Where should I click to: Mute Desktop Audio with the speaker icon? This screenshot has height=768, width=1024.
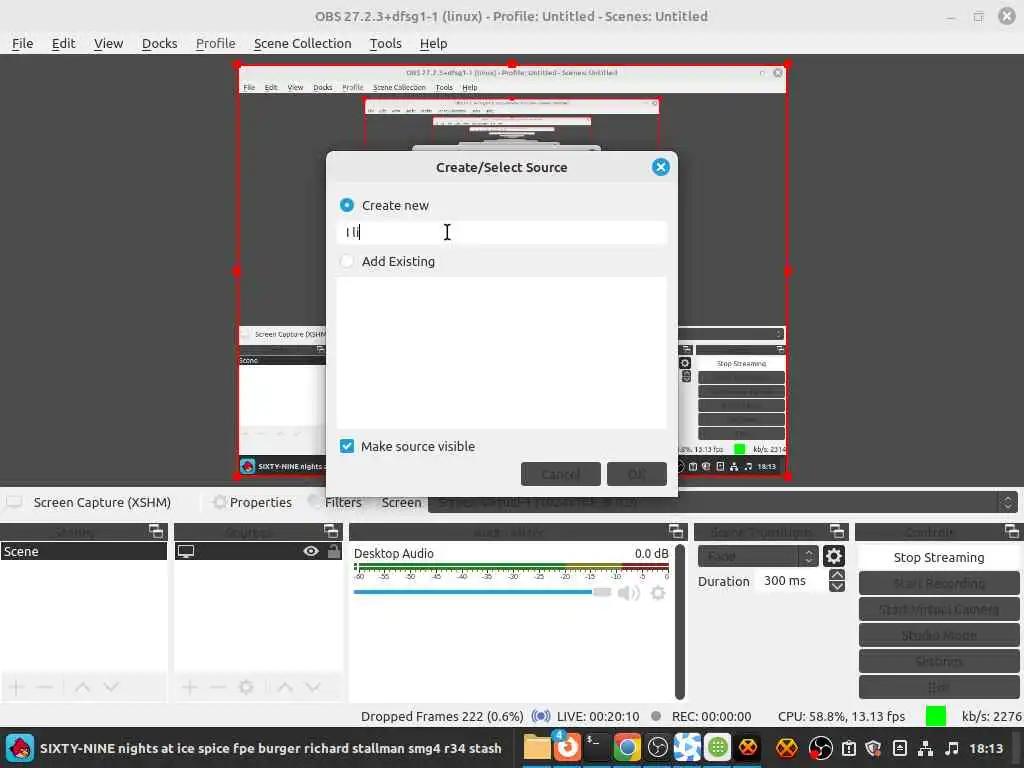coord(628,593)
